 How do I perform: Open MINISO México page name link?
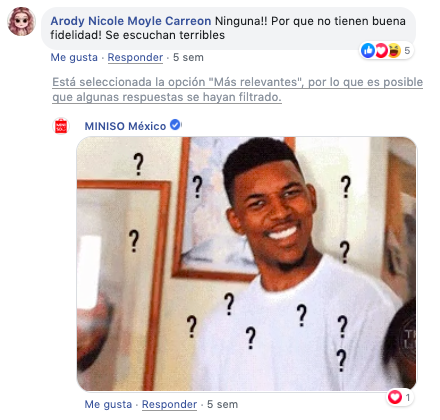coord(125,126)
